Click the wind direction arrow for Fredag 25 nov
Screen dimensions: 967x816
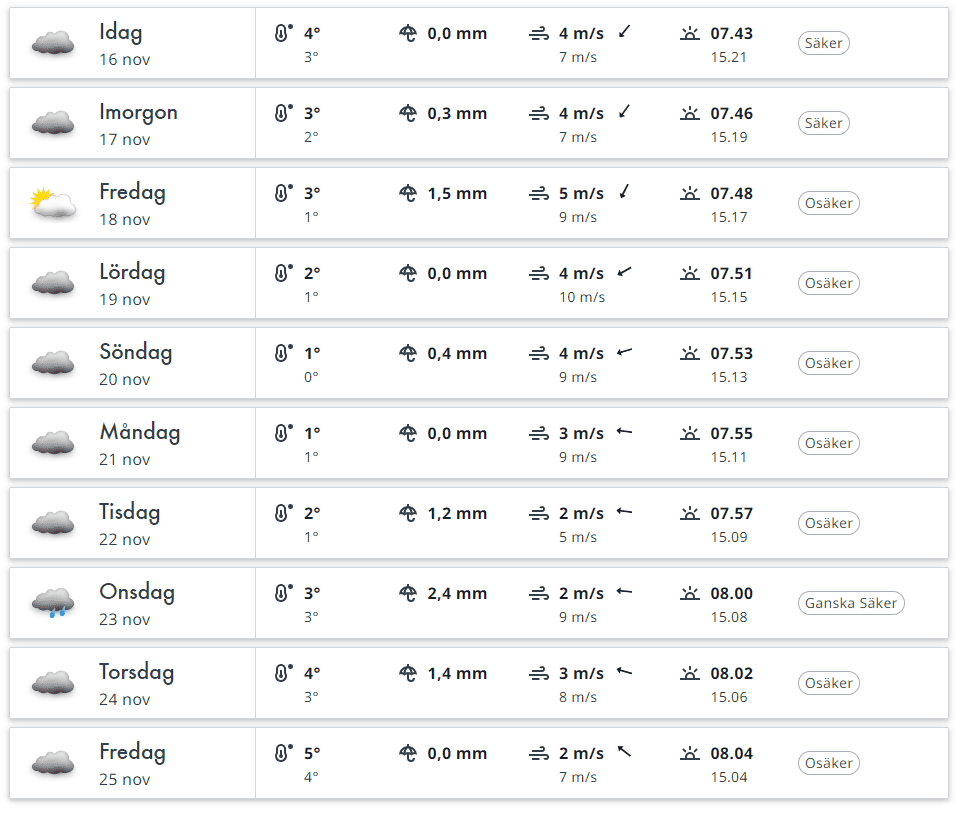(624, 752)
